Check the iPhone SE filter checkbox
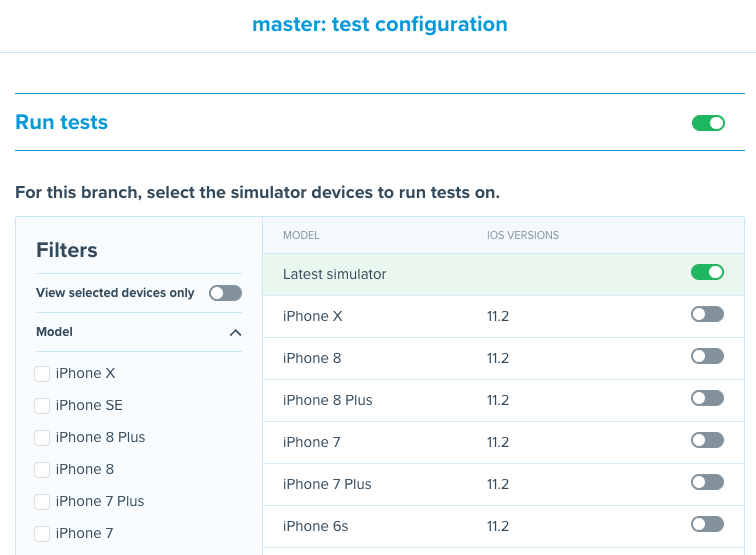This screenshot has width=756, height=555. [x=42, y=406]
